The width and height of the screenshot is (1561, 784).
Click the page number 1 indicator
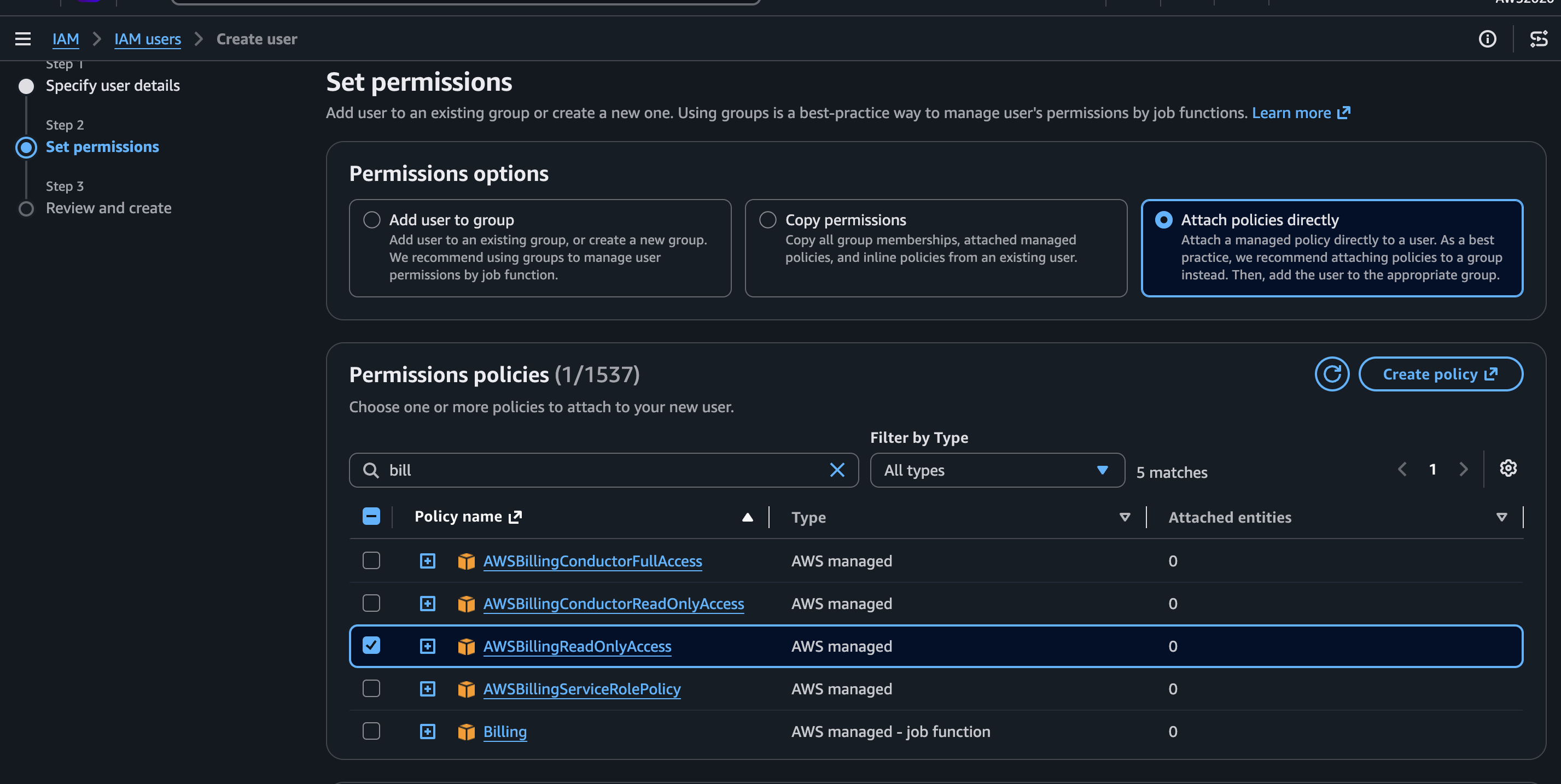click(1432, 469)
